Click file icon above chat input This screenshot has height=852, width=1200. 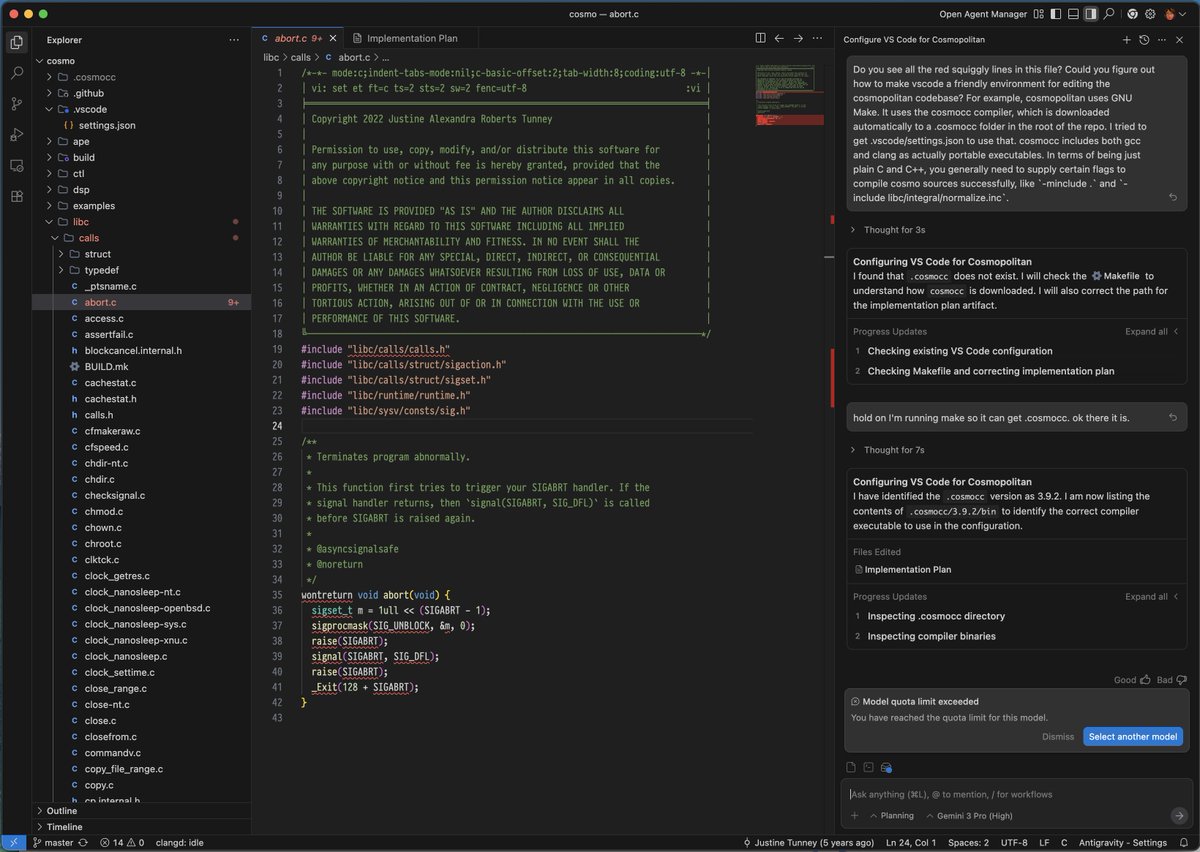(852, 767)
